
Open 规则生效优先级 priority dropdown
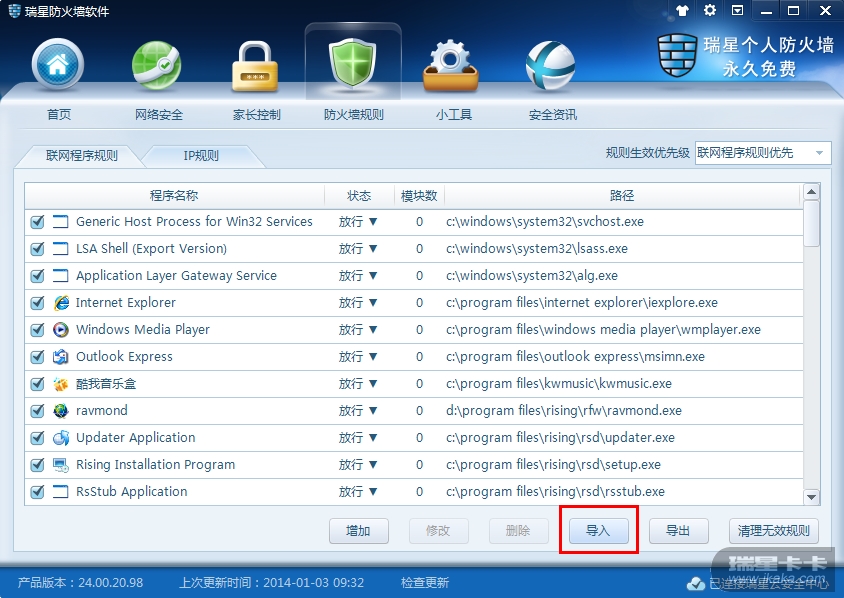click(x=763, y=153)
